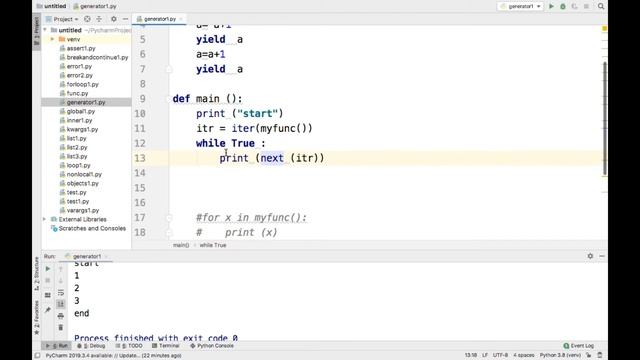This screenshot has height=360, width=640.
Task: Select the generator1 tab in Run panel
Action: [x=87, y=256]
